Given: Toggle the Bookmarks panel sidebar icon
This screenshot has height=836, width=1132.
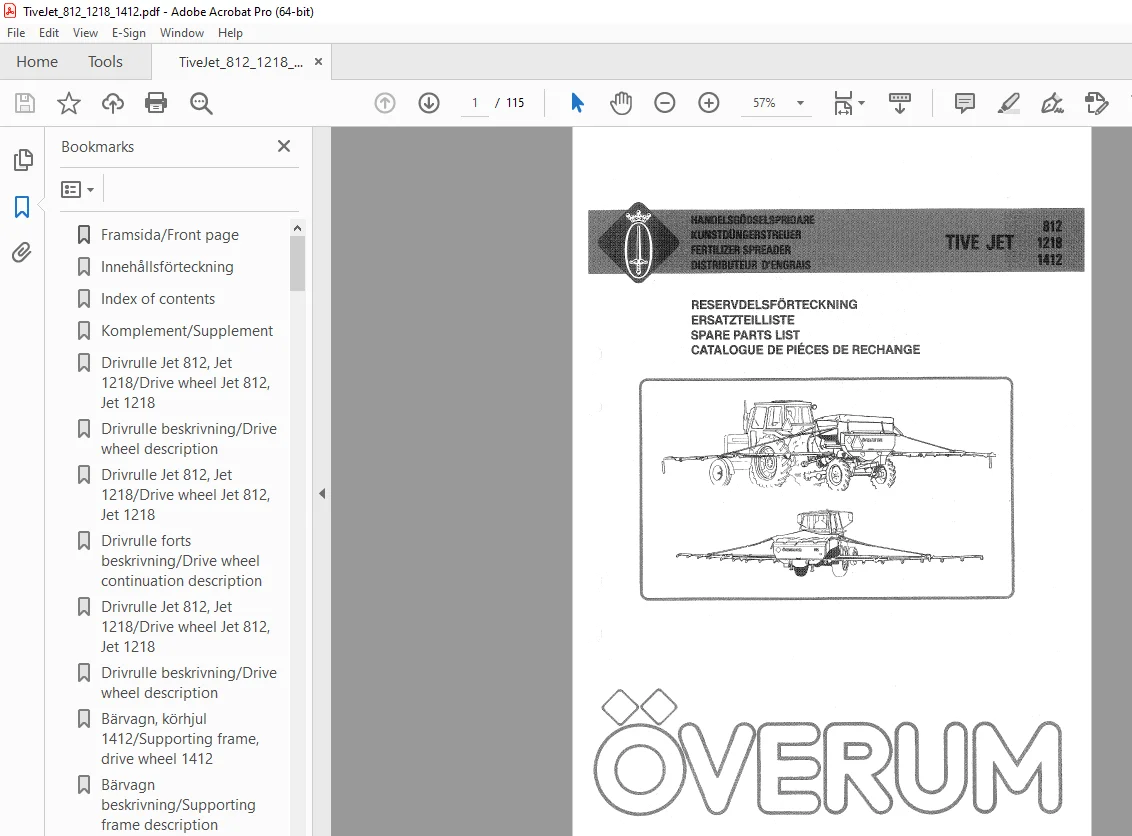Looking at the screenshot, I should pos(22,207).
